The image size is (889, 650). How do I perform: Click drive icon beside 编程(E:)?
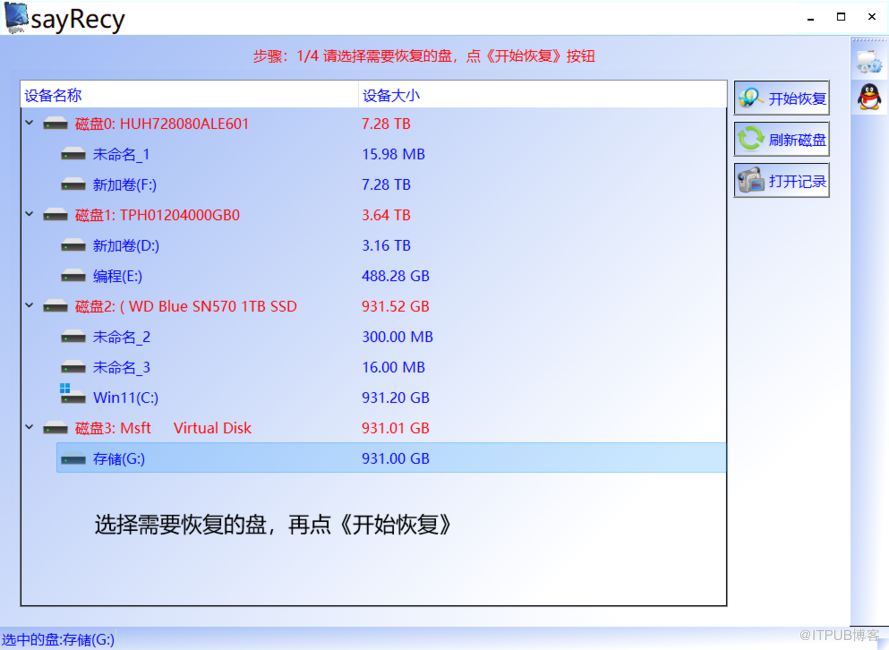74,276
